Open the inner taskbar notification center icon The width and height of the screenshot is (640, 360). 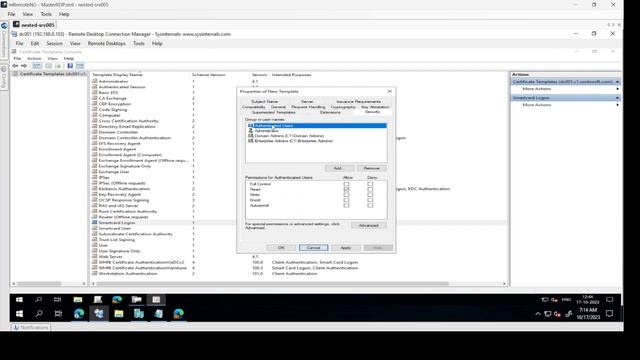(x=609, y=300)
